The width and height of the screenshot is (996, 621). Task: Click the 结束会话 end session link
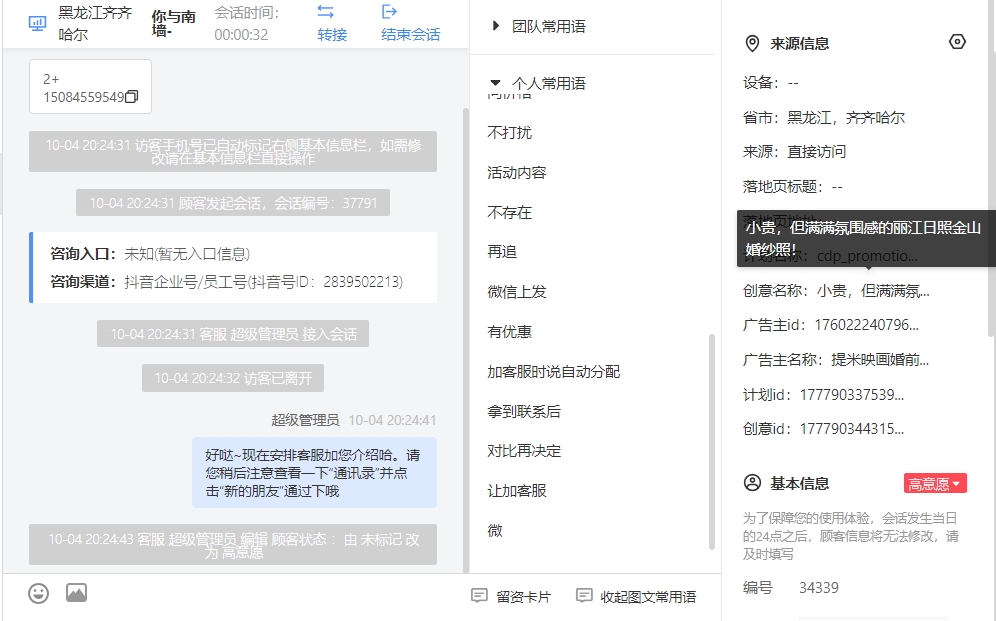pos(410,34)
